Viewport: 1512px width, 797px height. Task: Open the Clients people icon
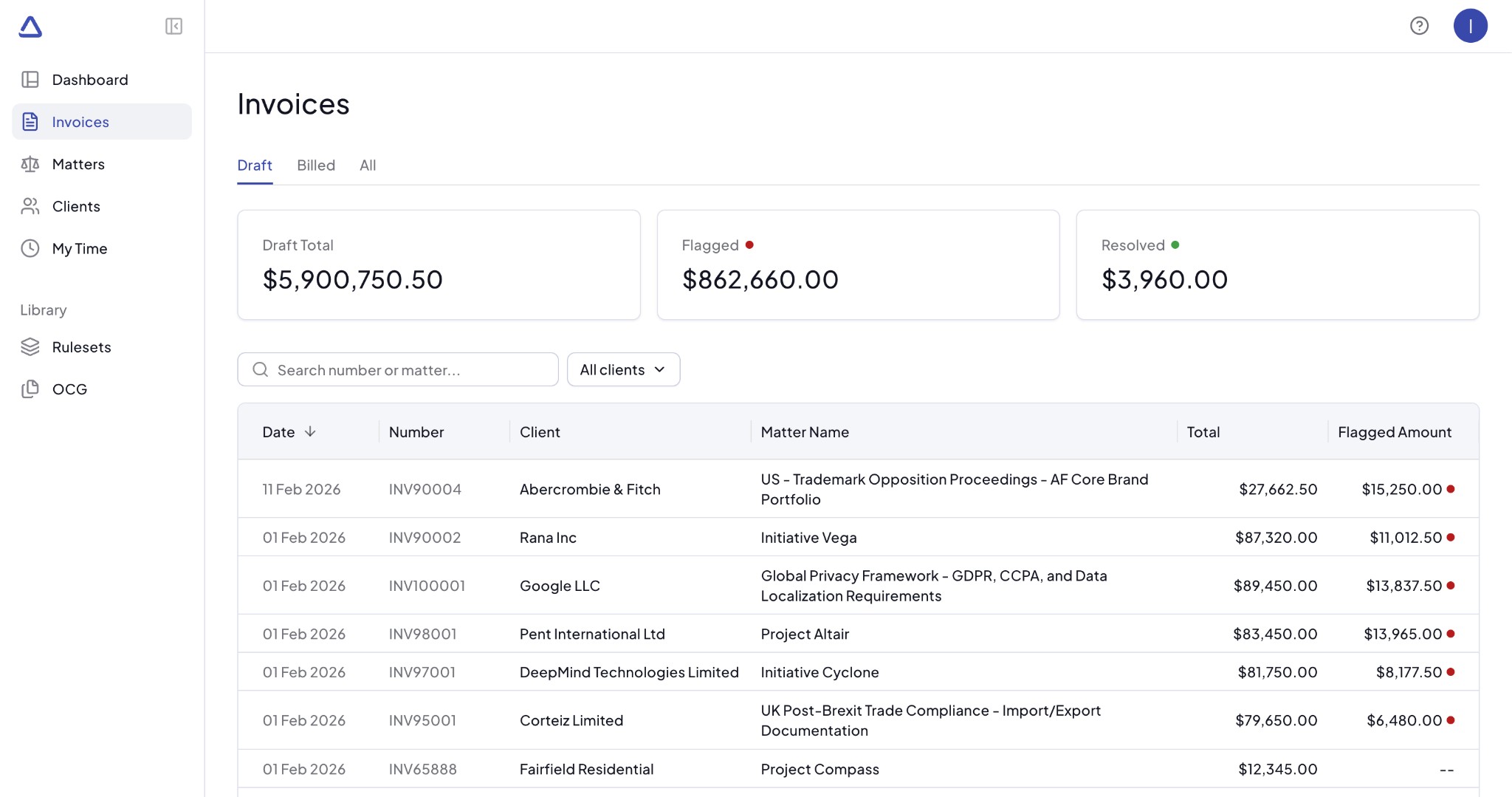pyautogui.click(x=30, y=206)
